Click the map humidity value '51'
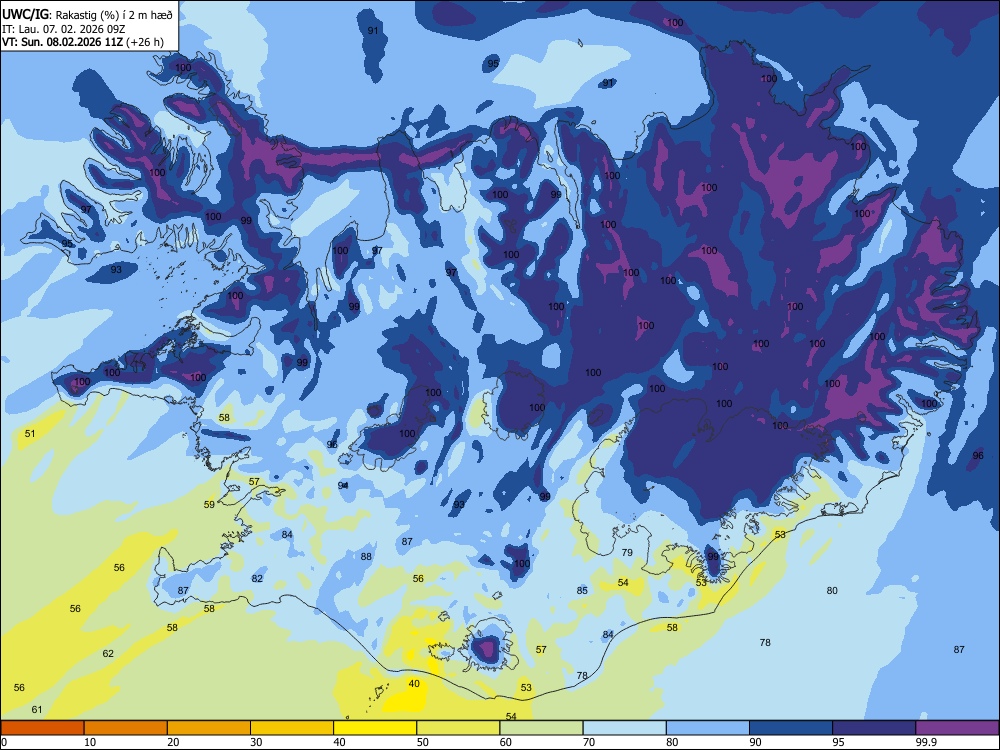The height and width of the screenshot is (750, 1000). tap(30, 434)
